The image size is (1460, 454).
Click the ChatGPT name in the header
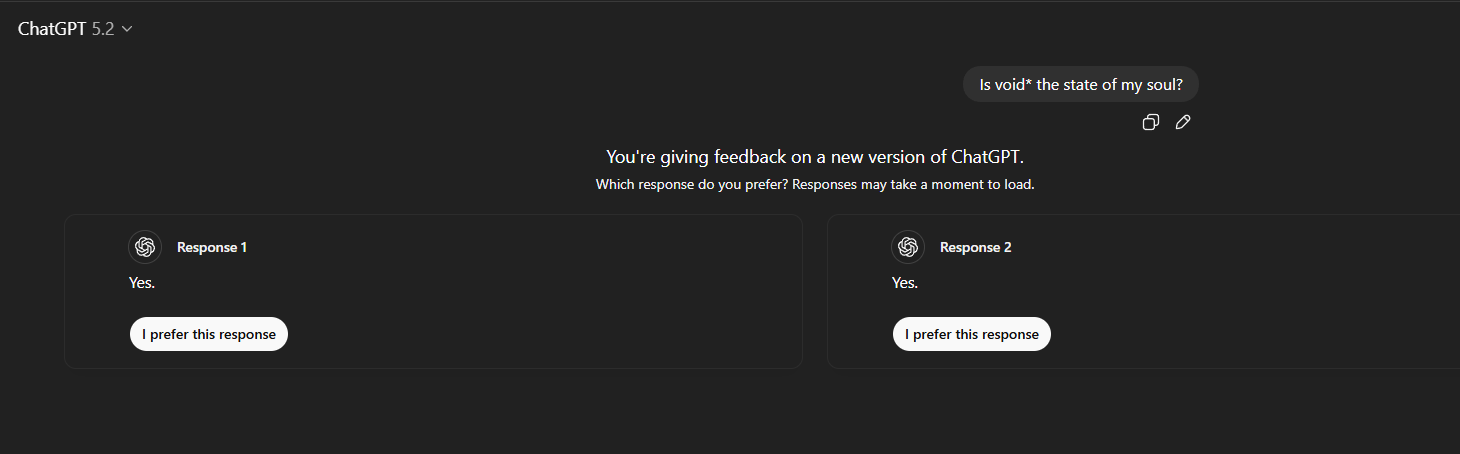[52, 29]
